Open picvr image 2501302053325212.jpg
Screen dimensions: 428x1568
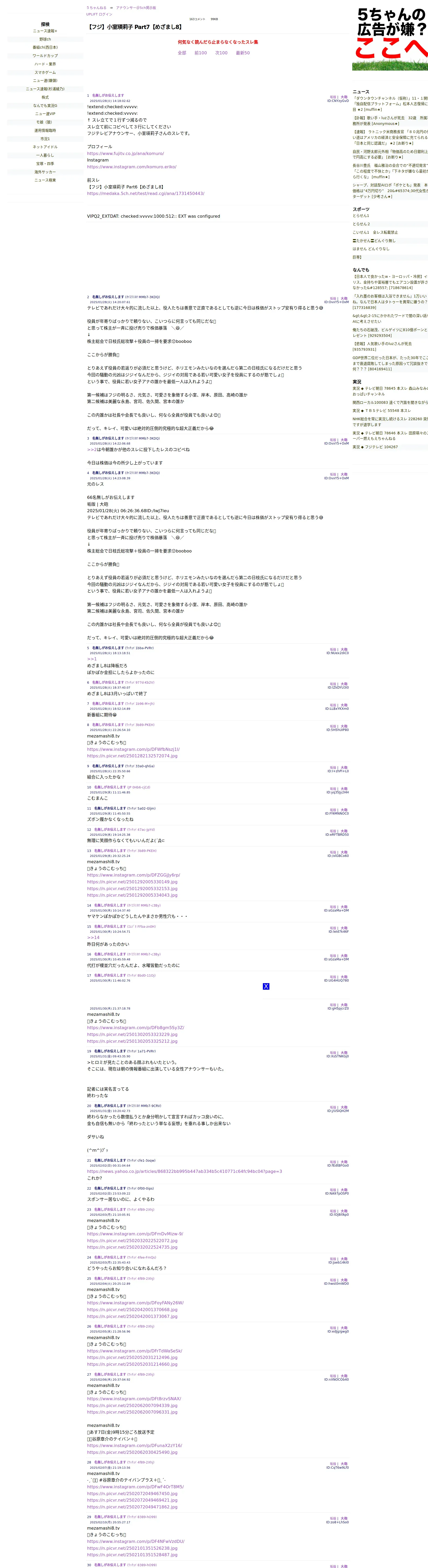[132, 1041]
